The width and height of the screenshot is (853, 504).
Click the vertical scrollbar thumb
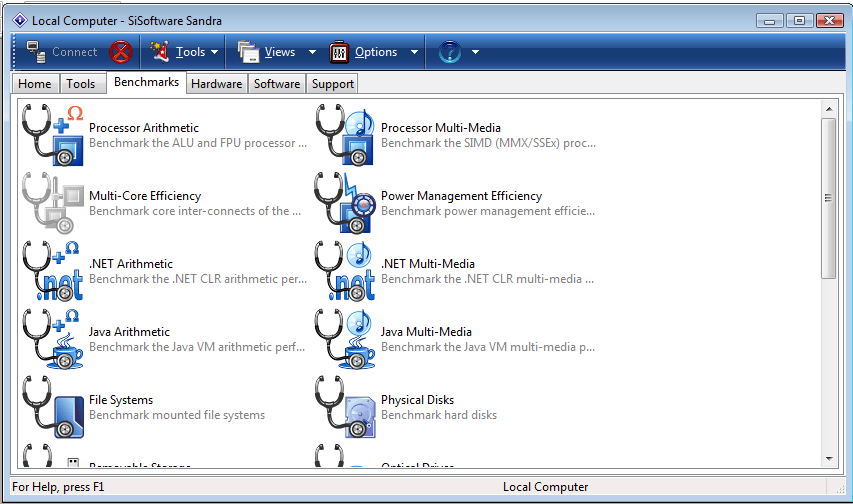829,198
